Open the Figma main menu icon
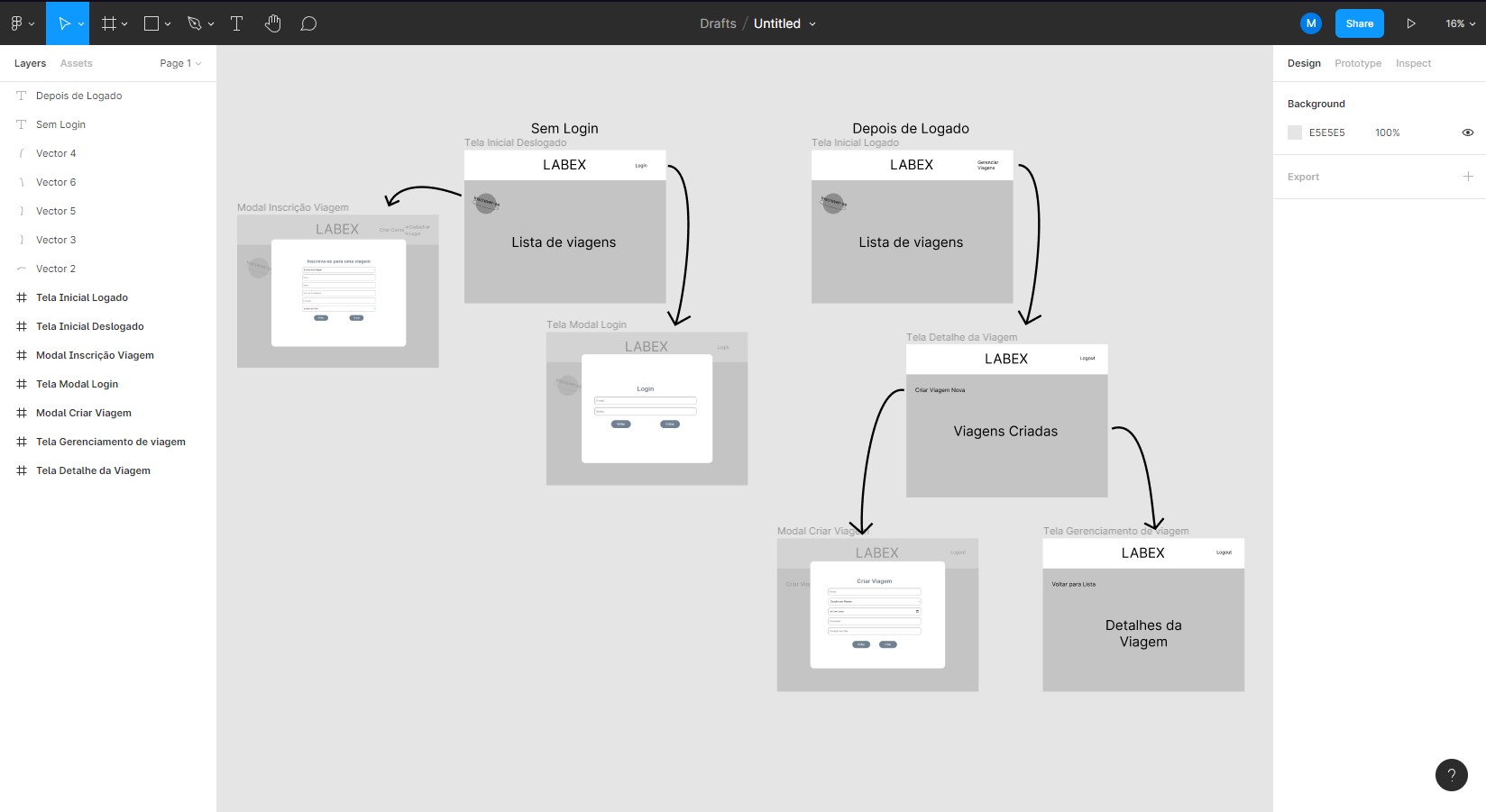Viewport: 1486px width, 812px height. (x=16, y=23)
